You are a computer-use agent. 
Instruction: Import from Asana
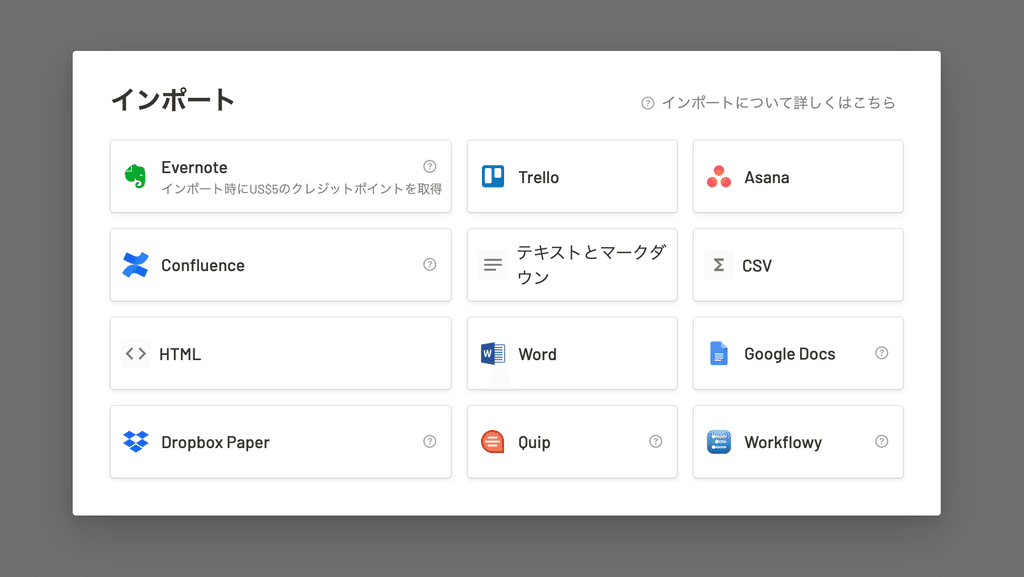(x=798, y=176)
